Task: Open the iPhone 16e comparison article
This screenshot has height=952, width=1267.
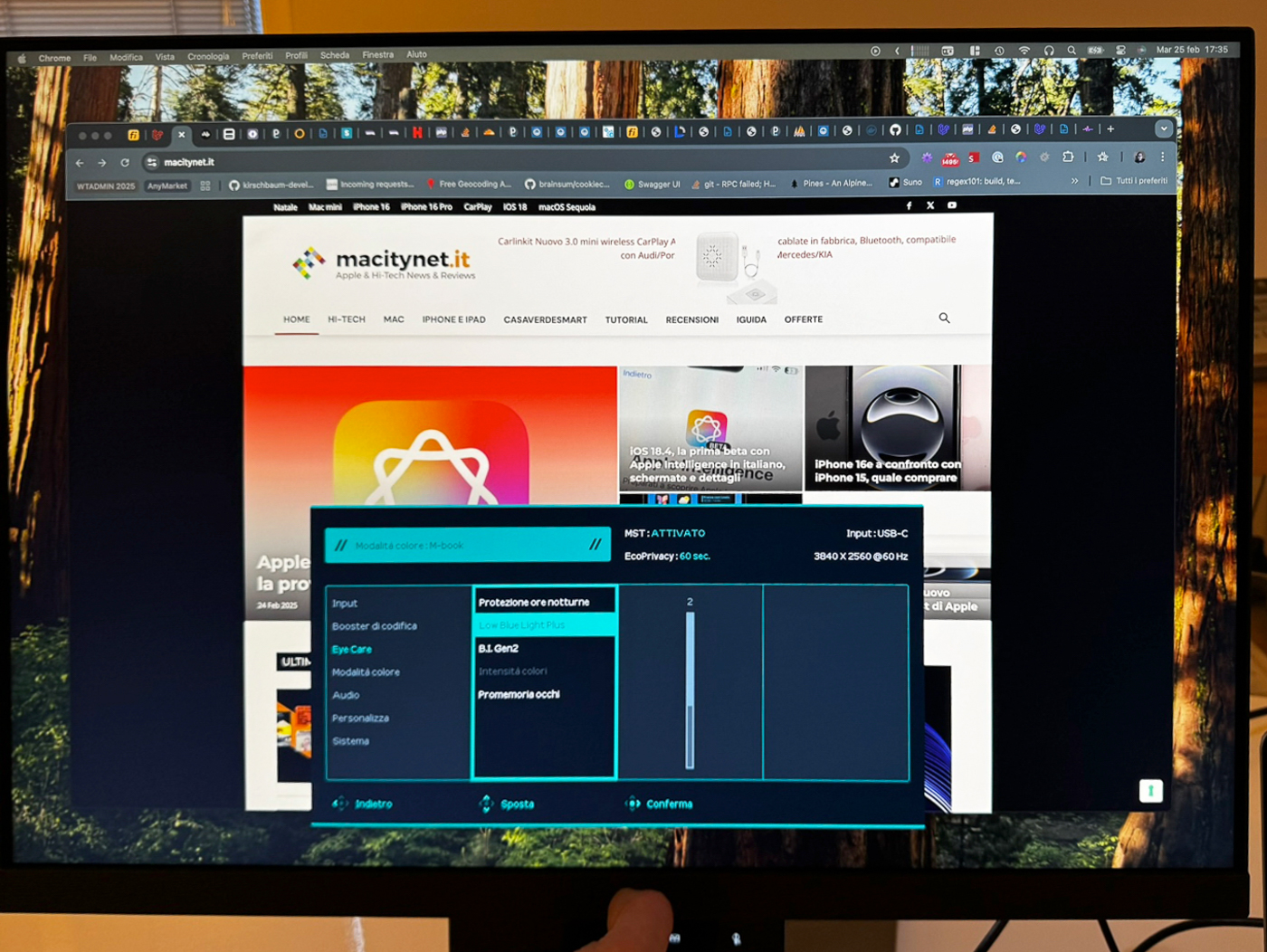Action: [x=897, y=427]
